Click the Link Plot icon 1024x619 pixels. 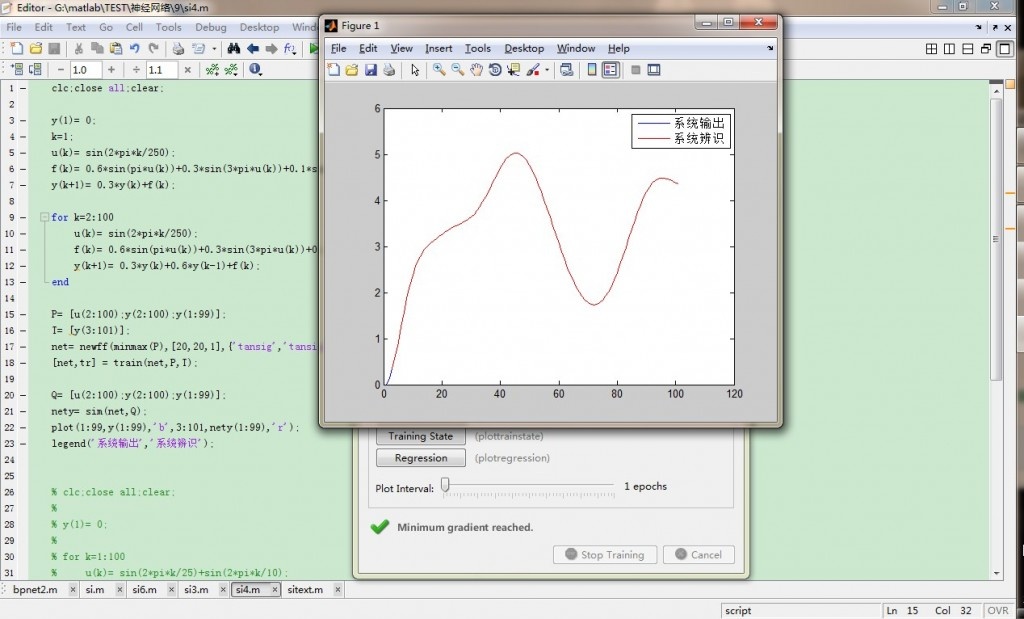pos(566,70)
